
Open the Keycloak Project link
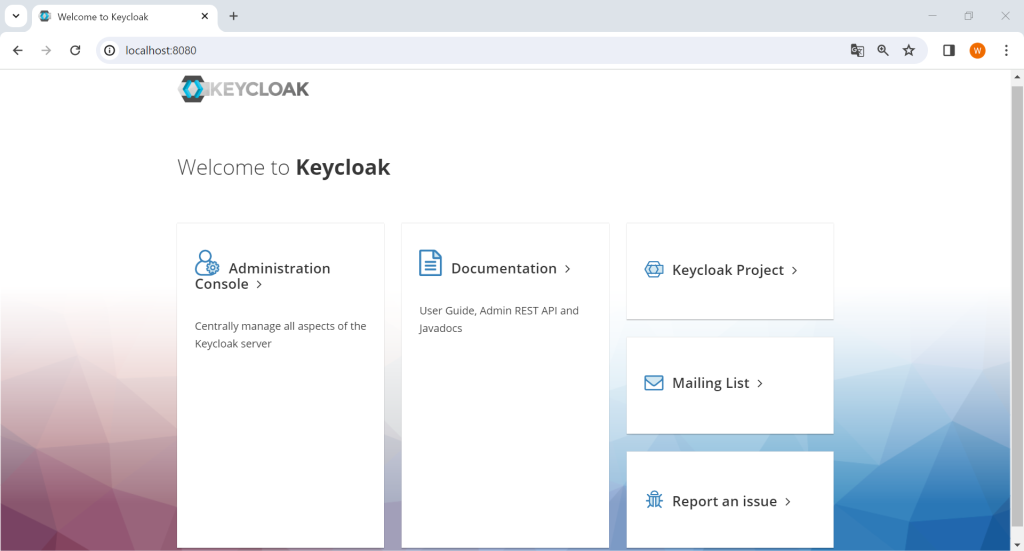728,270
